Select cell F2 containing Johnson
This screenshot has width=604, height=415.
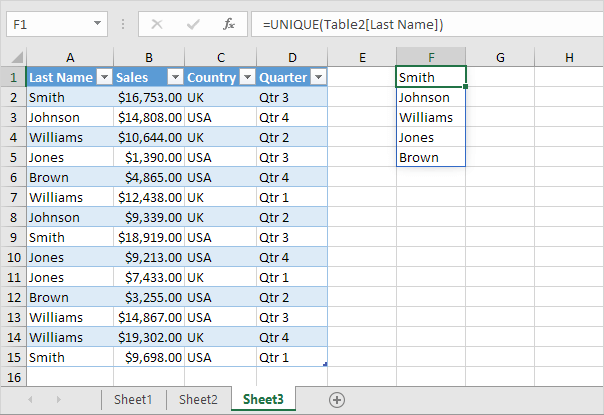click(431, 97)
